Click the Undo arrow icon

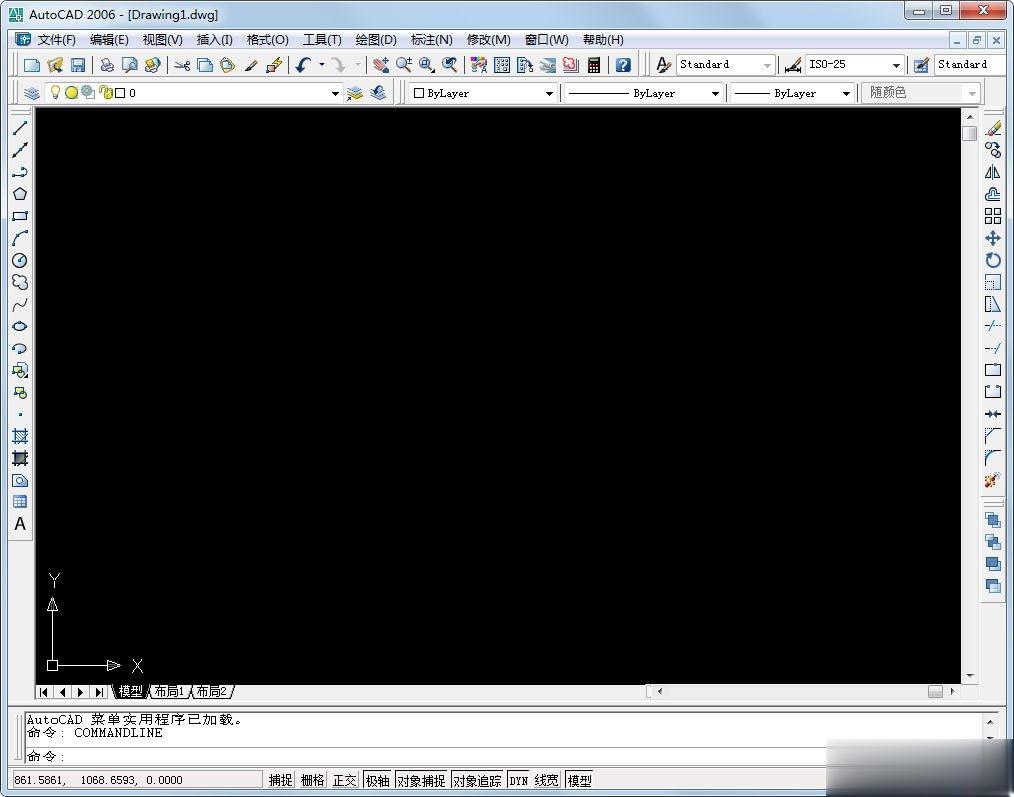click(x=303, y=65)
